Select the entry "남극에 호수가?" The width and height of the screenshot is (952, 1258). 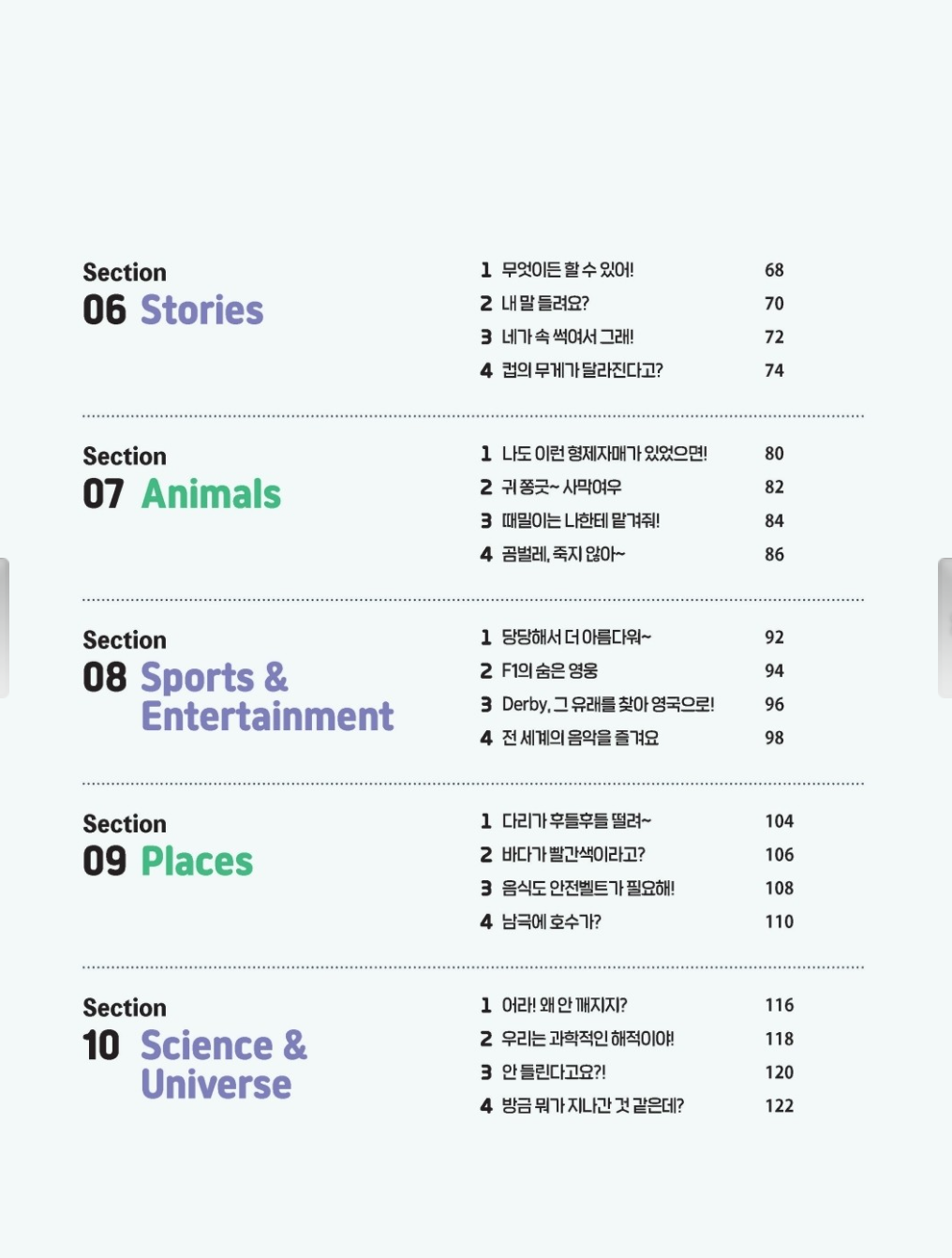(x=551, y=922)
